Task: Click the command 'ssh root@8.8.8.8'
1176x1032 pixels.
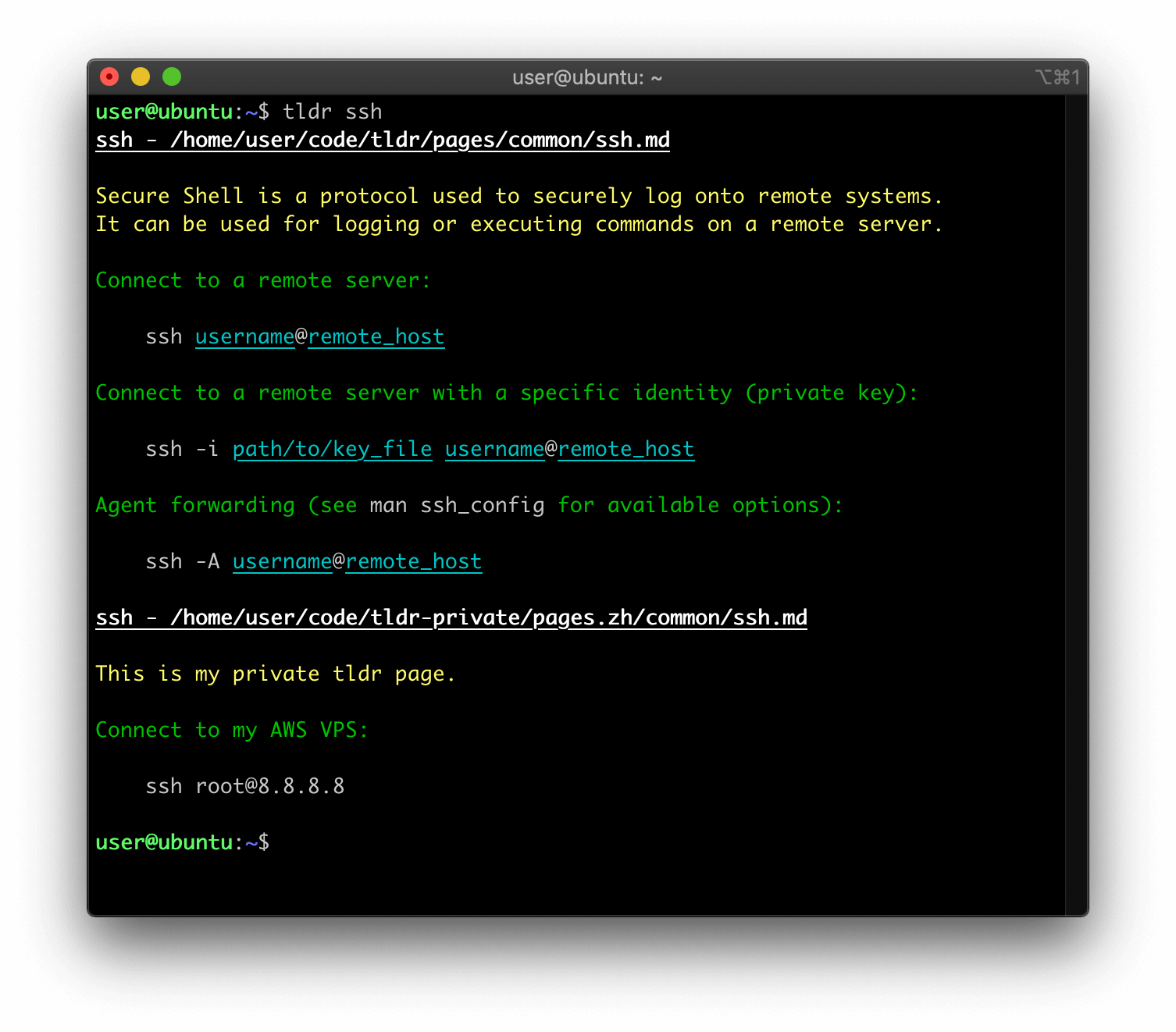Action: click(245, 786)
